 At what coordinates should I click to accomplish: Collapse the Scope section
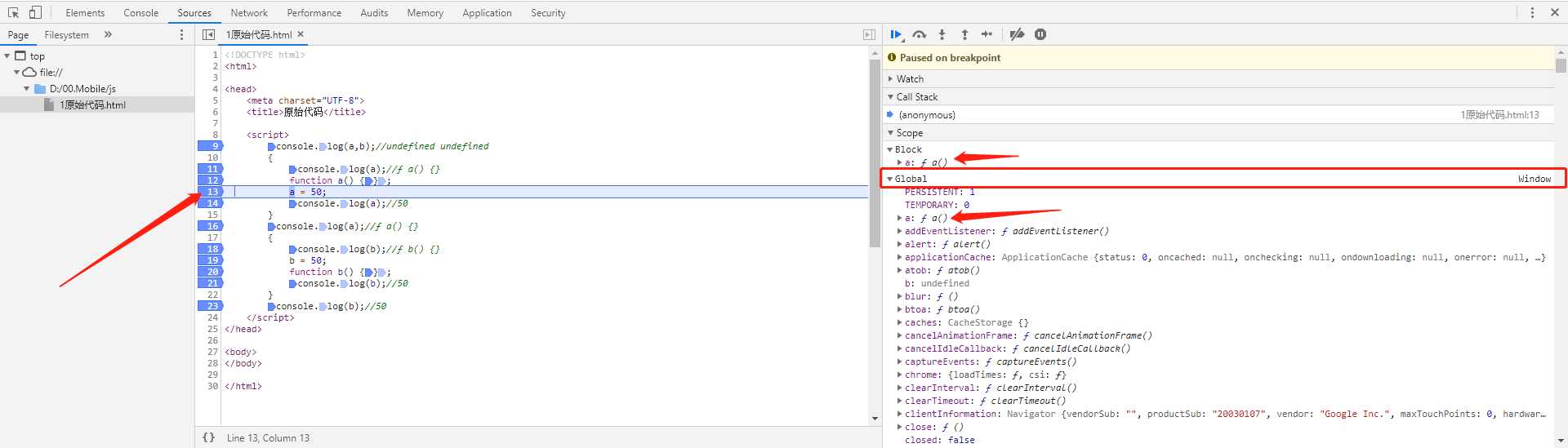tap(890, 133)
